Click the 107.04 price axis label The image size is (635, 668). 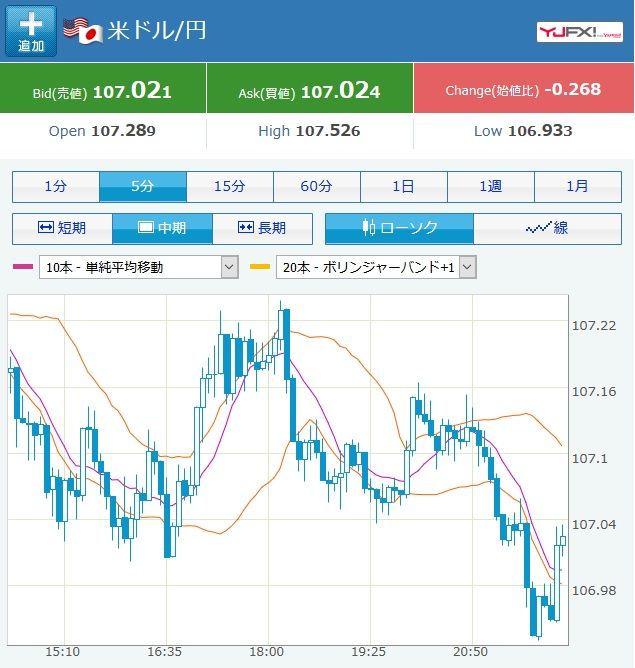click(594, 525)
